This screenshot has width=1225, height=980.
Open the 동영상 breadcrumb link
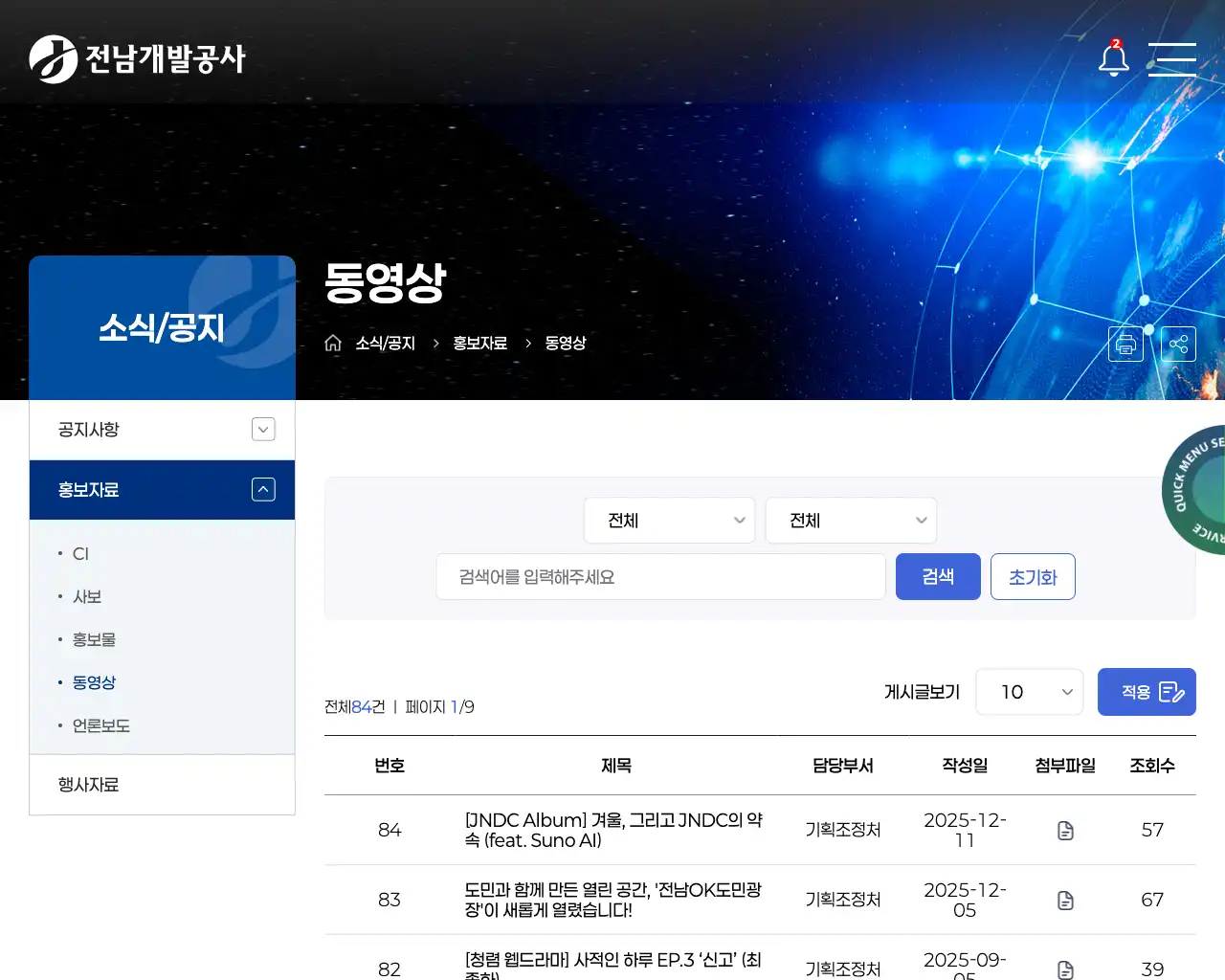point(566,343)
